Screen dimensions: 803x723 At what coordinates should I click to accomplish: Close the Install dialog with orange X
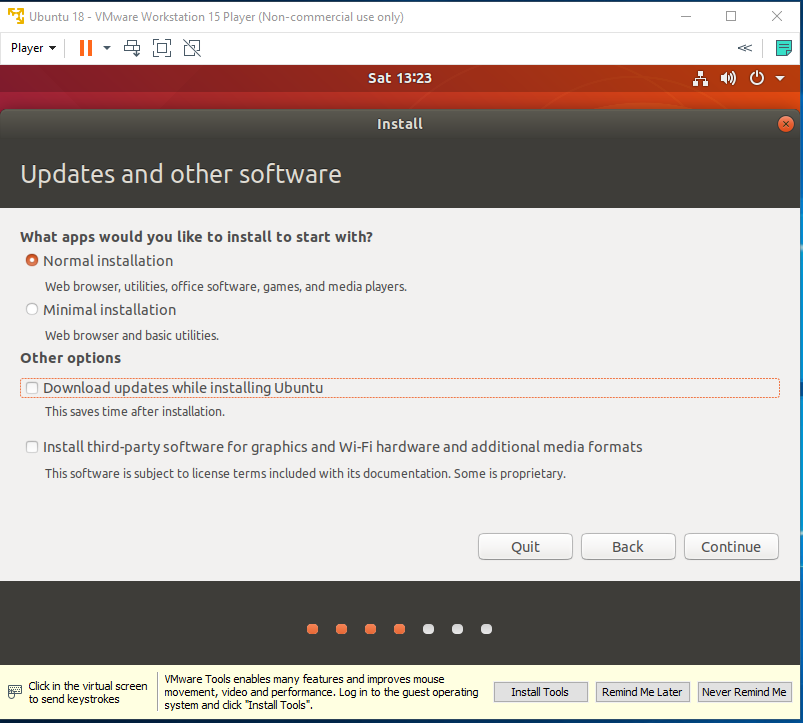pyautogui.click(x=786, y=124)
